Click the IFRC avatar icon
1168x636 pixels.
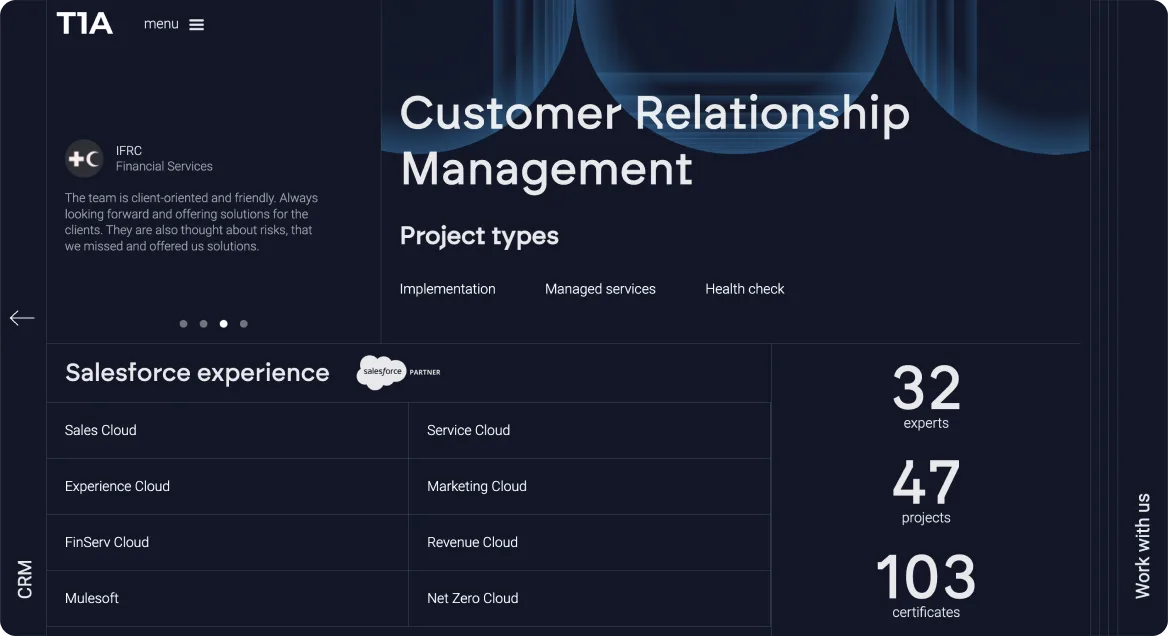(x=83, y=158)
